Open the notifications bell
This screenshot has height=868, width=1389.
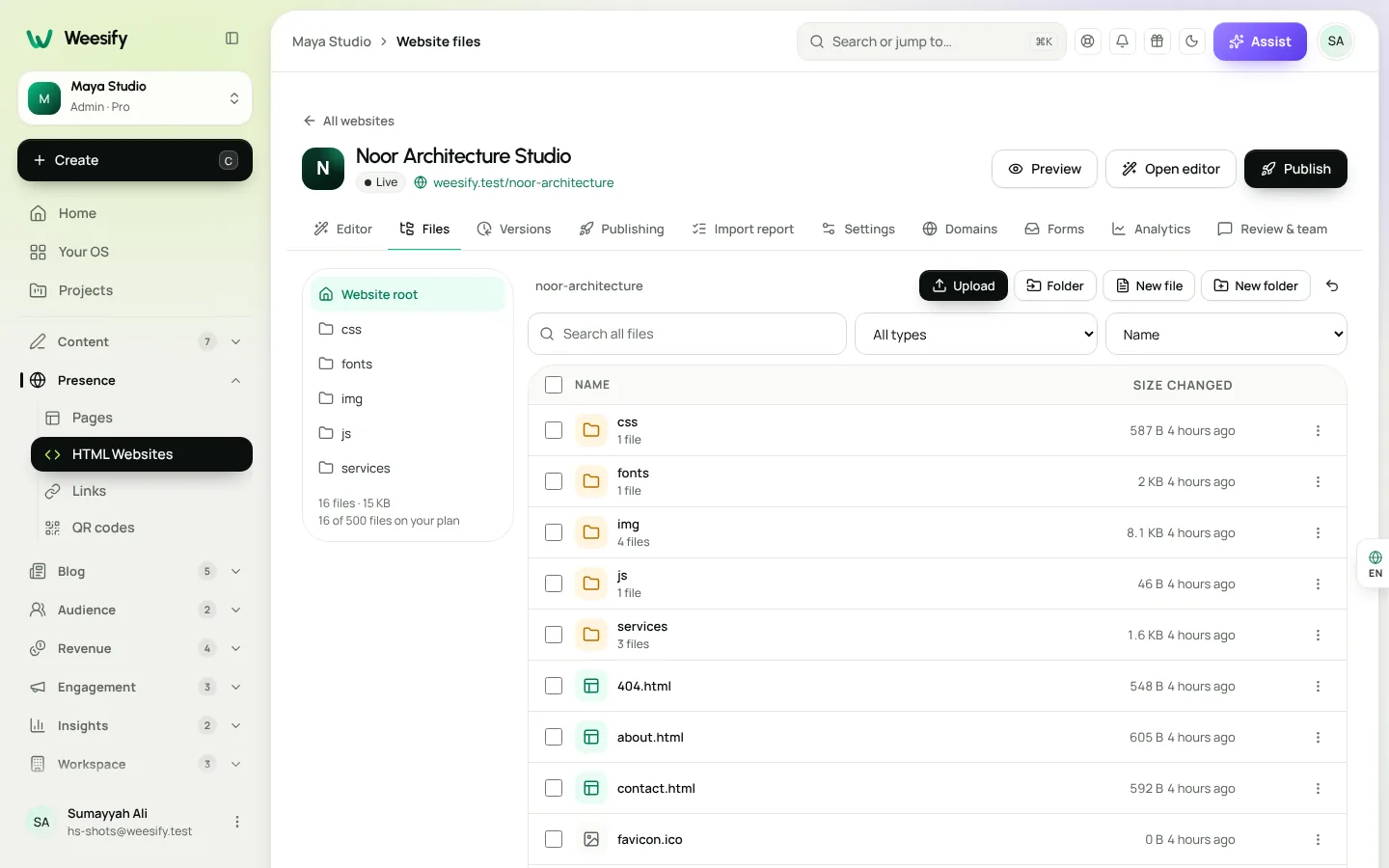click(1122, 41)
